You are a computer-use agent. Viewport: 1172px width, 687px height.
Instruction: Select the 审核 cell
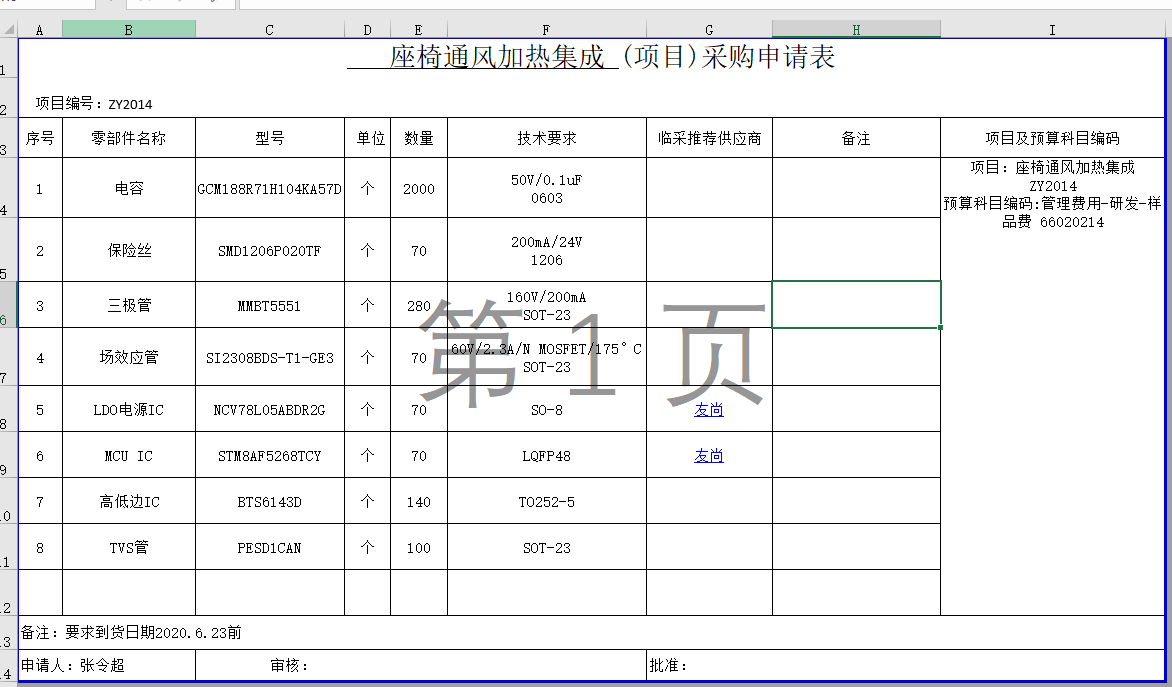click(421, 665)
